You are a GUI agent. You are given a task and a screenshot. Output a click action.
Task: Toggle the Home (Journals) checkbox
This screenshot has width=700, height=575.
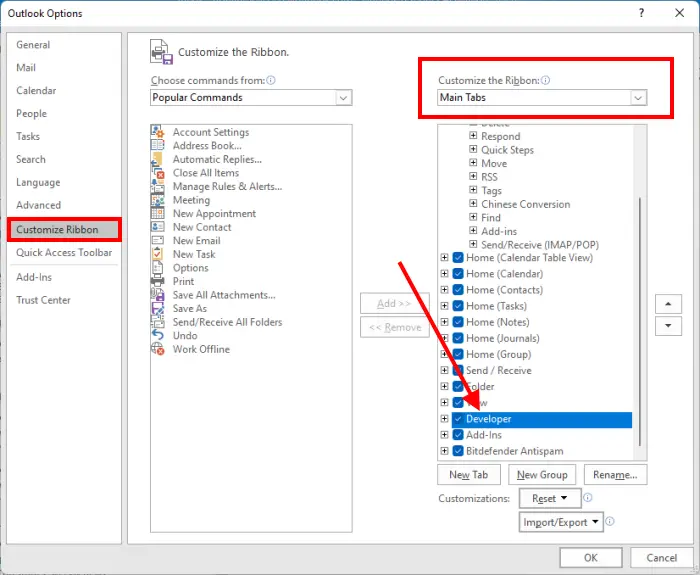[458, 338]
